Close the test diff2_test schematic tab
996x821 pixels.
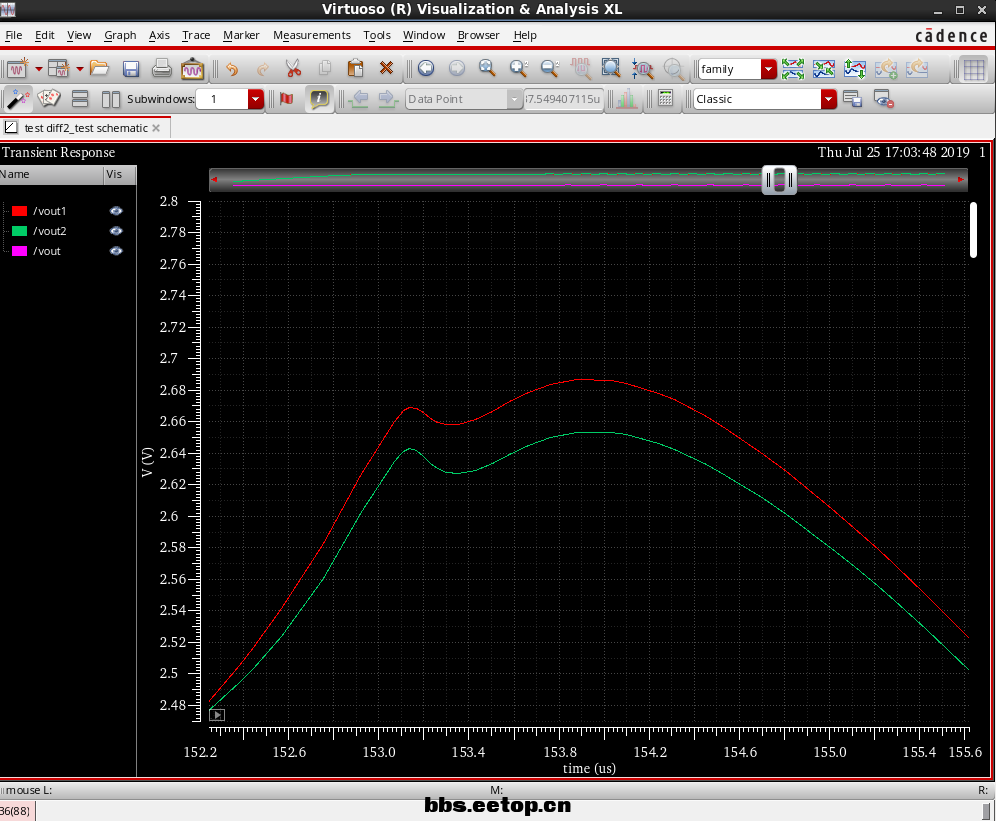pos(156,128)
